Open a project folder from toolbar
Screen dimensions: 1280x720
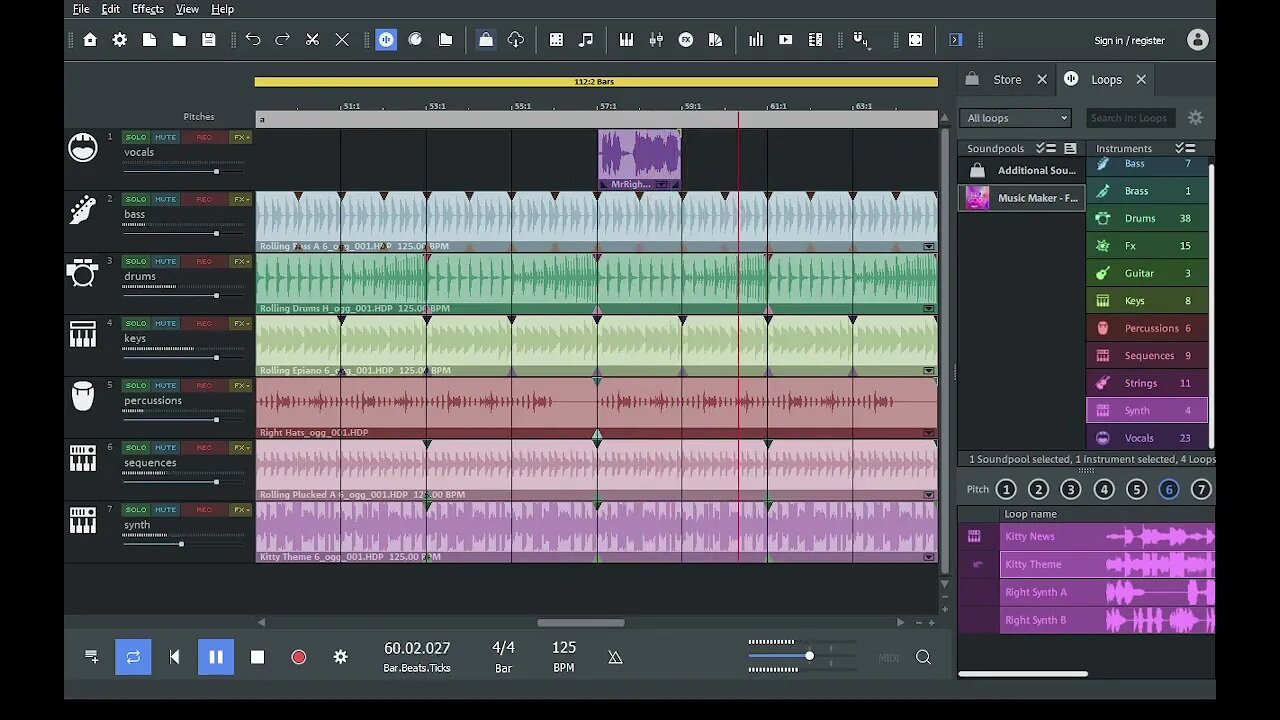point(179,40)
